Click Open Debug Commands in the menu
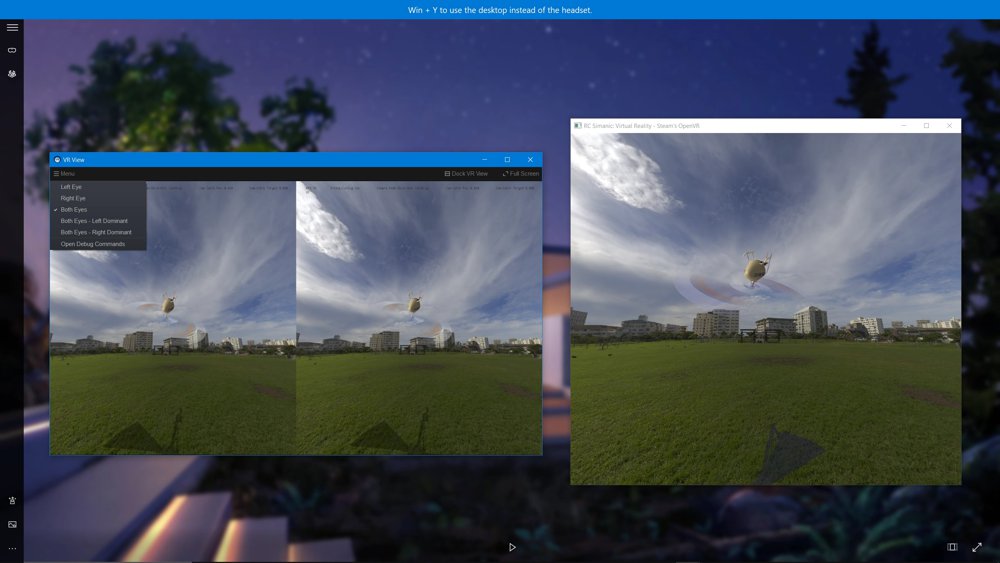This screenshot has height=563, width=1000. pos(92,244)
